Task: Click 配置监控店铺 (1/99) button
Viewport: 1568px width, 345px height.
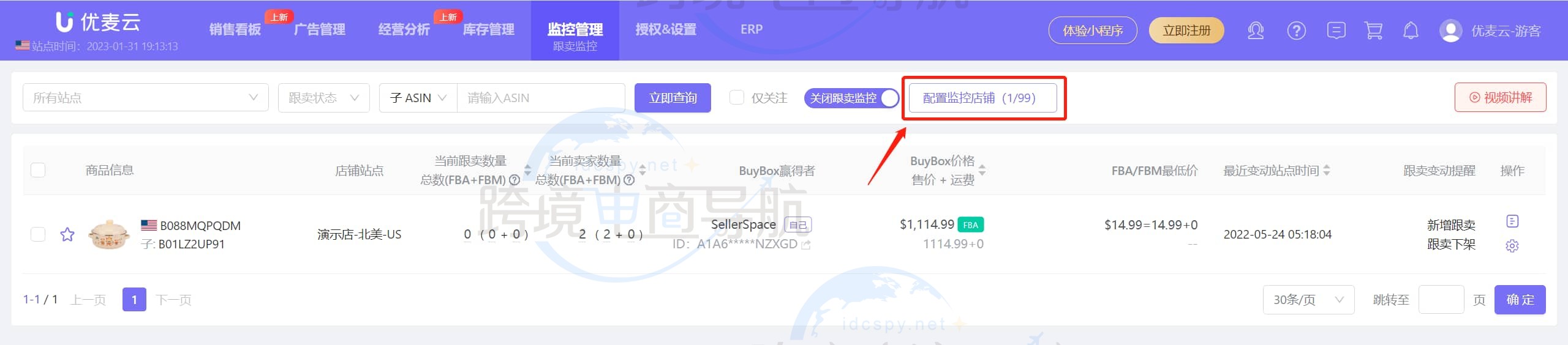Action: (x=982, y=98)
